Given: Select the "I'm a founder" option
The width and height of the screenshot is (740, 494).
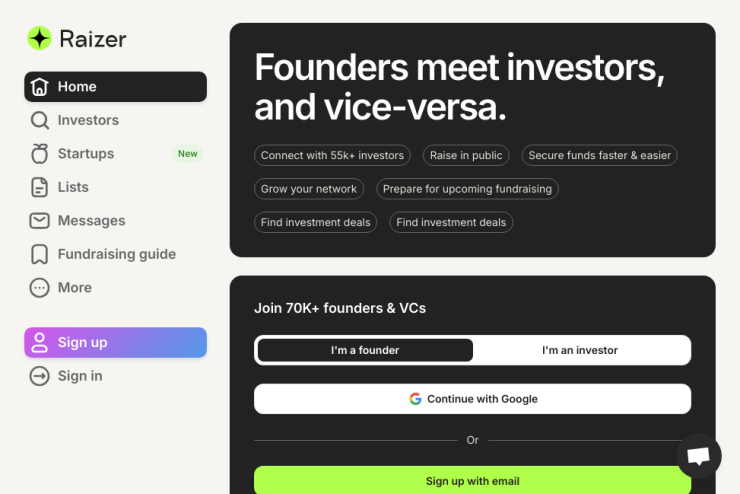Looking at the screenshot, I should (x=365, y=350).
